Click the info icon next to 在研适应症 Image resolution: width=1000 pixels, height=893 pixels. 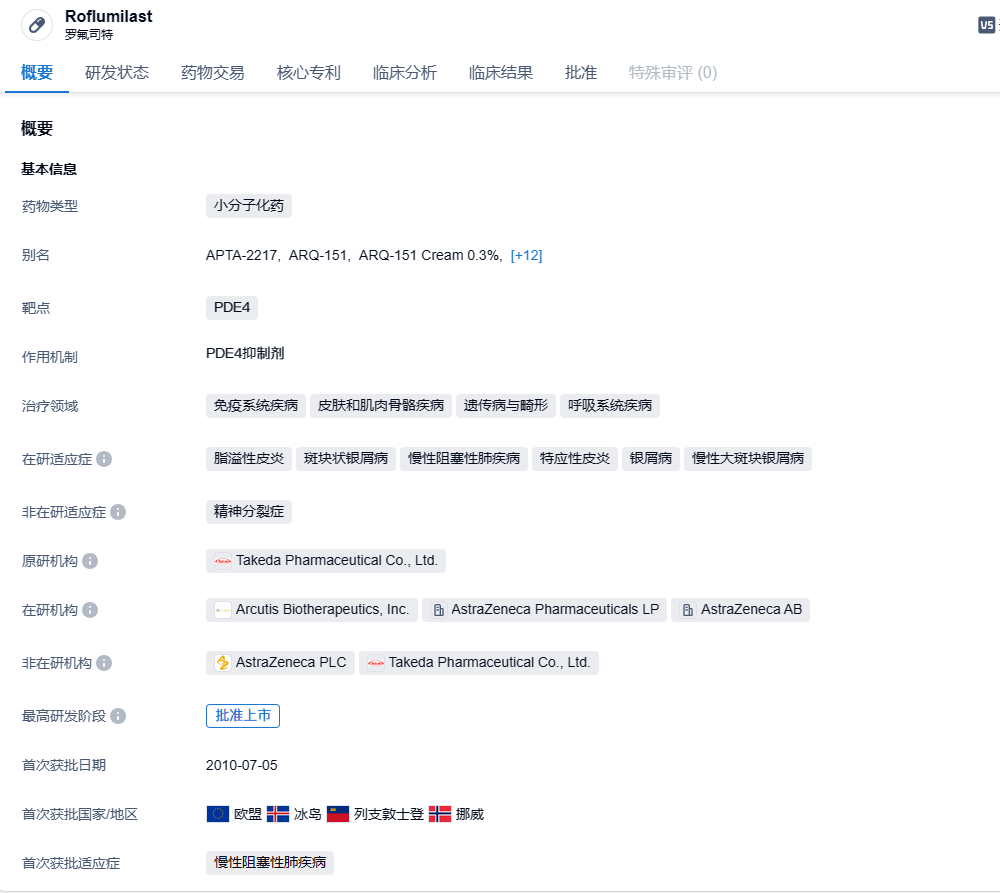pyautogui.click(x=104, y=459)
